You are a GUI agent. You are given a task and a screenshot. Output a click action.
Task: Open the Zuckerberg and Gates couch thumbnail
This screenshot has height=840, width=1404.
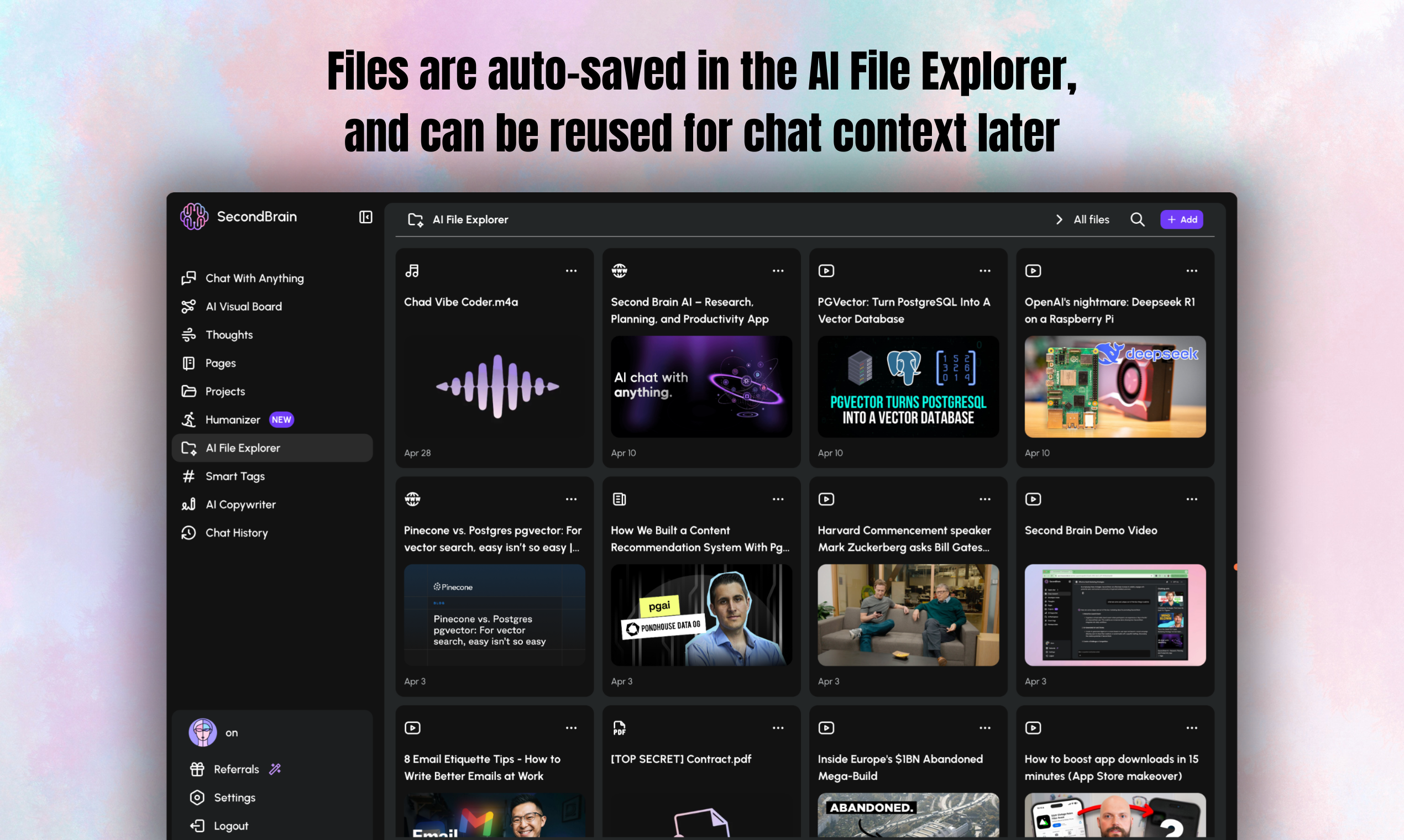908,615
